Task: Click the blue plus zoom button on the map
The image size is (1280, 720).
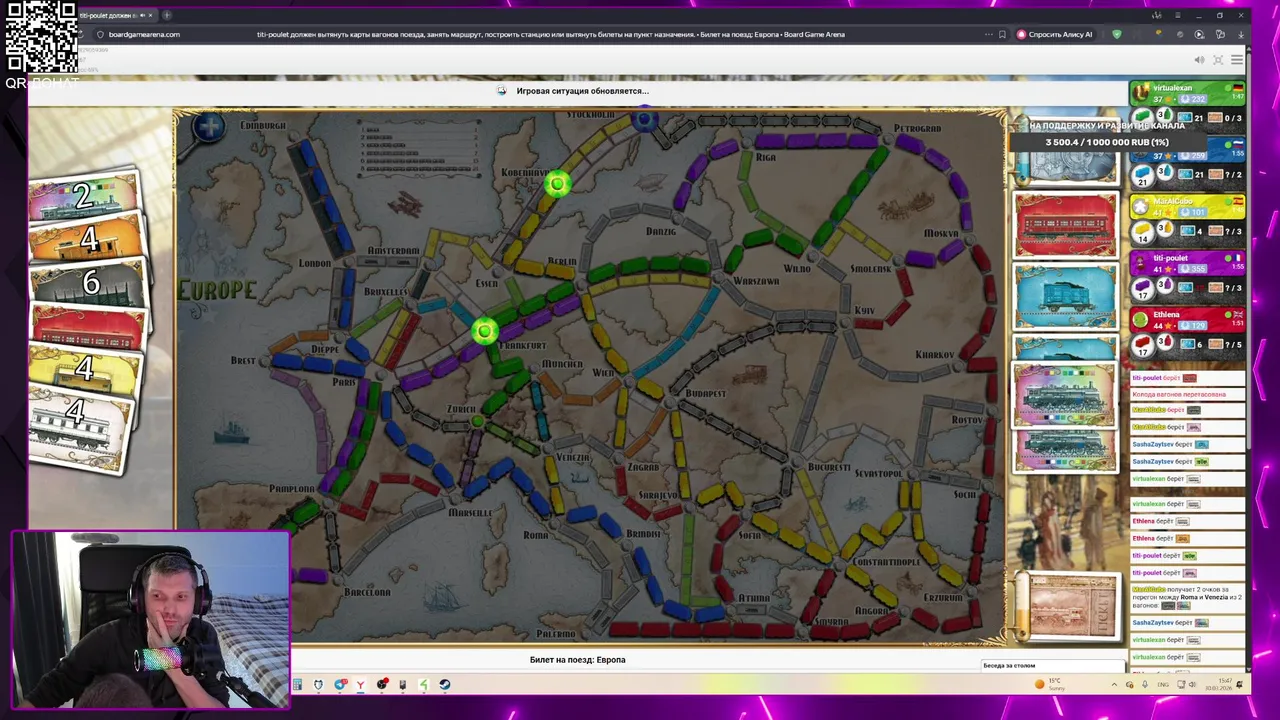Action: [209, 127]
